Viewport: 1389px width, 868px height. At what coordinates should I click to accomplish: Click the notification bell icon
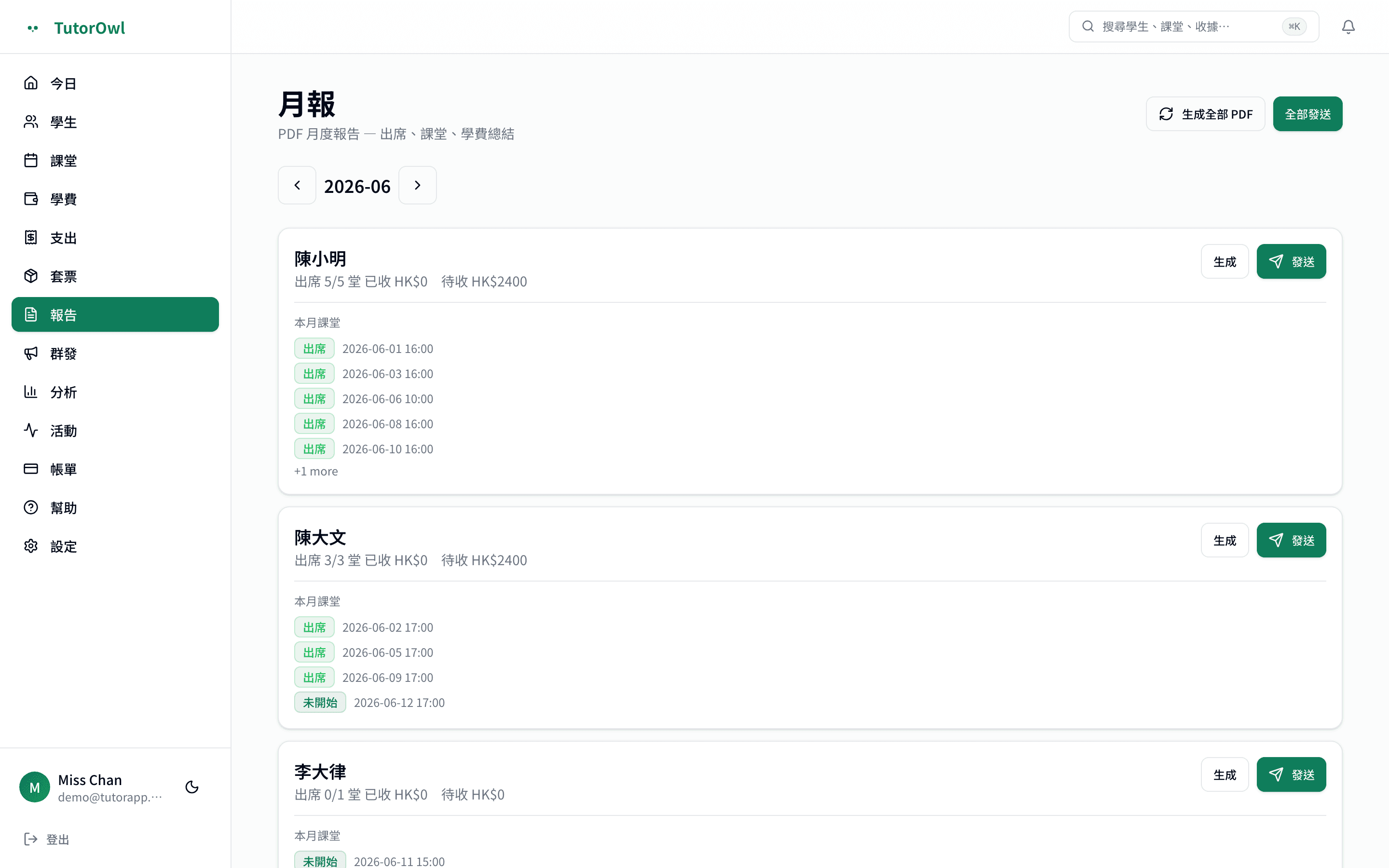click(1348, 27)
